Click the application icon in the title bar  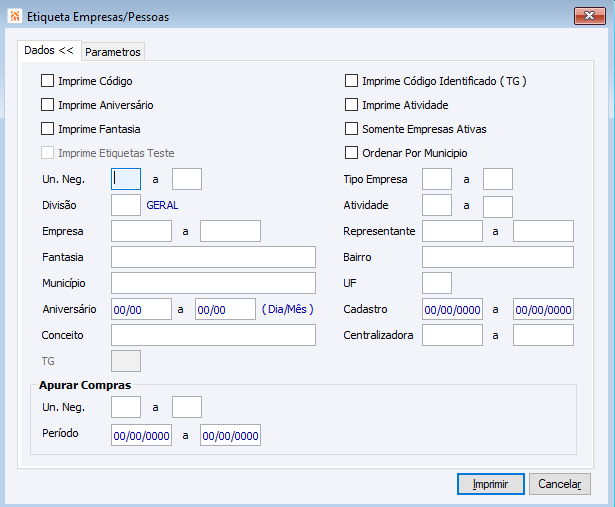pyautogui.click(x=14, y=16)
